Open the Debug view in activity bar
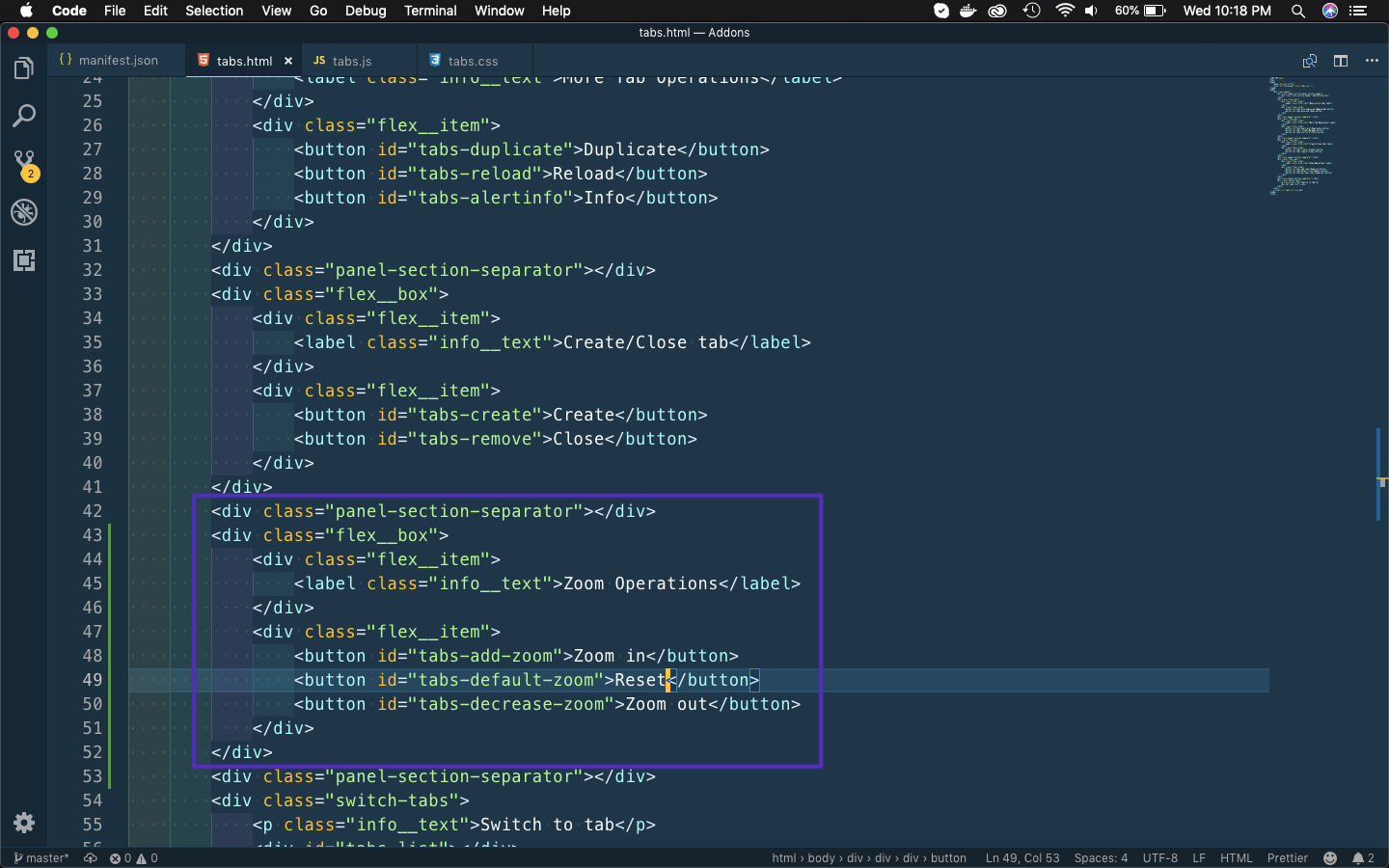 coord(24,212)
